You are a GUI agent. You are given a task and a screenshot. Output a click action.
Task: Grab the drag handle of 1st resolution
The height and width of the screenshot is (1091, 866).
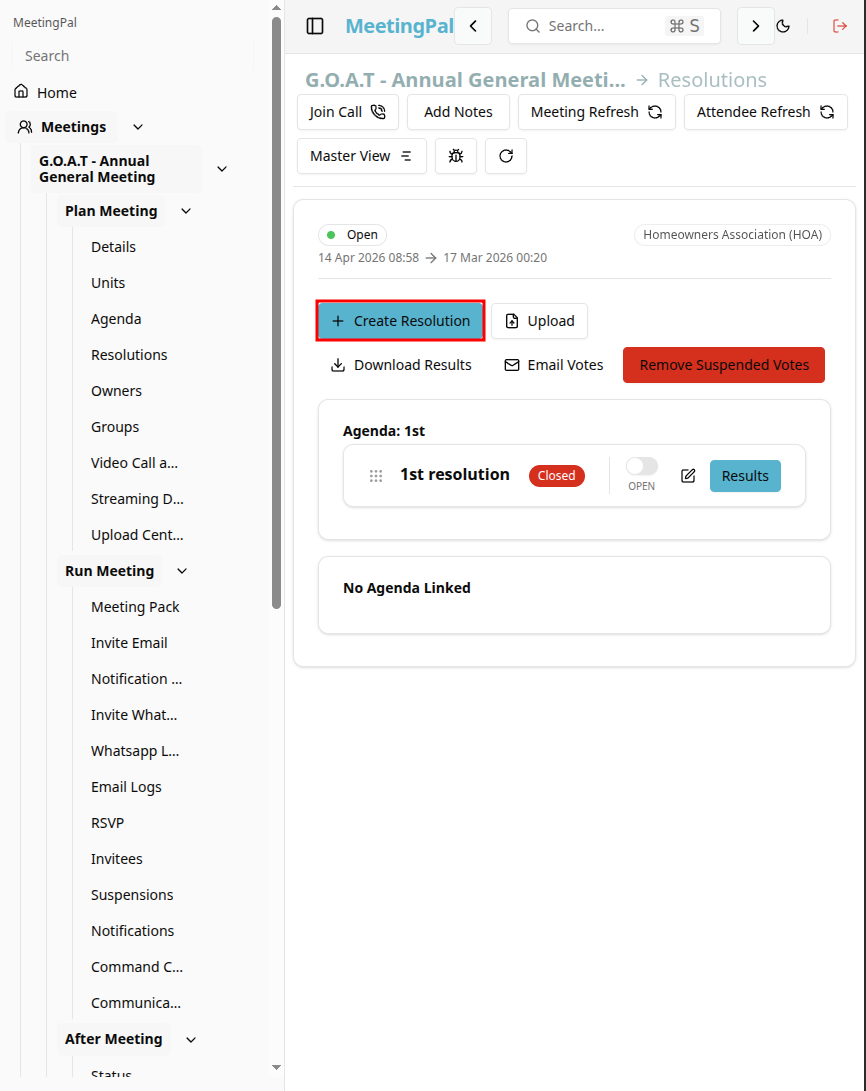[x=376, y=476]
